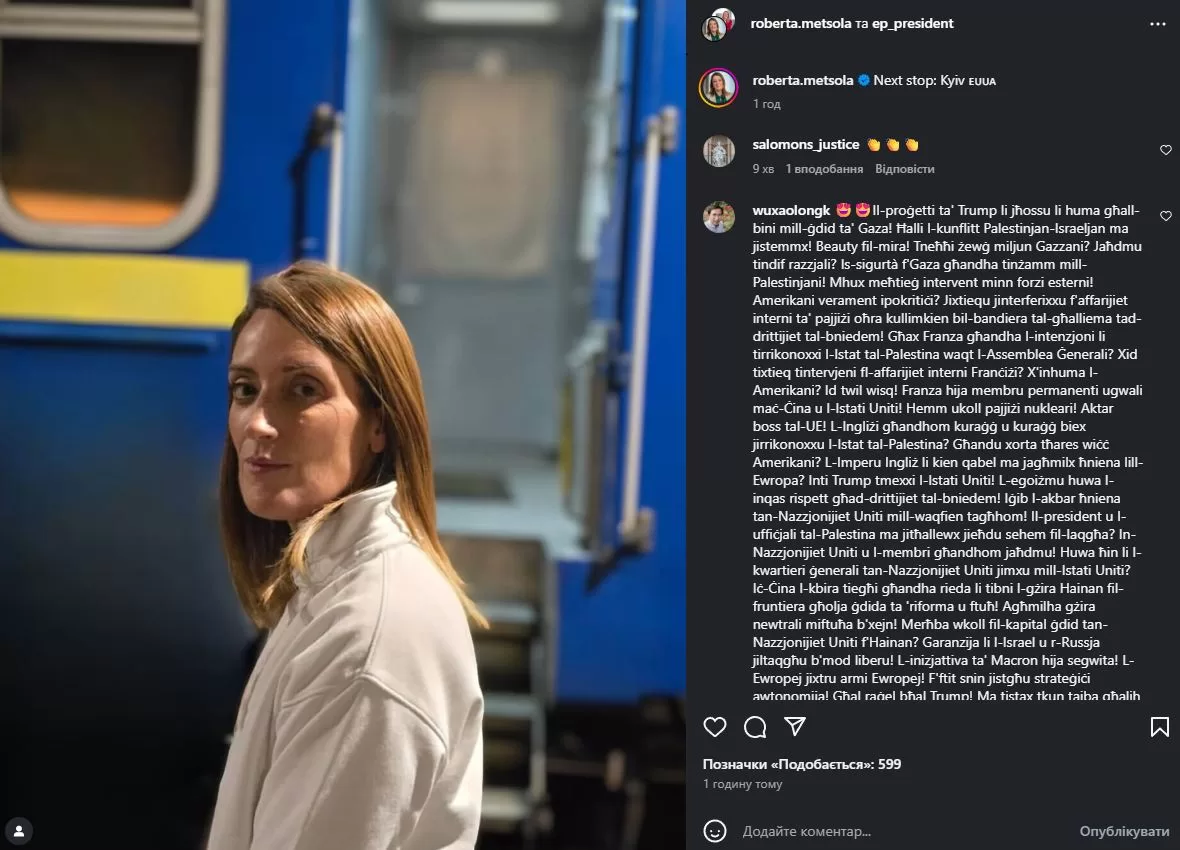
Task: Open the three-dot more options menu
Action: (x=1157, y=24)
